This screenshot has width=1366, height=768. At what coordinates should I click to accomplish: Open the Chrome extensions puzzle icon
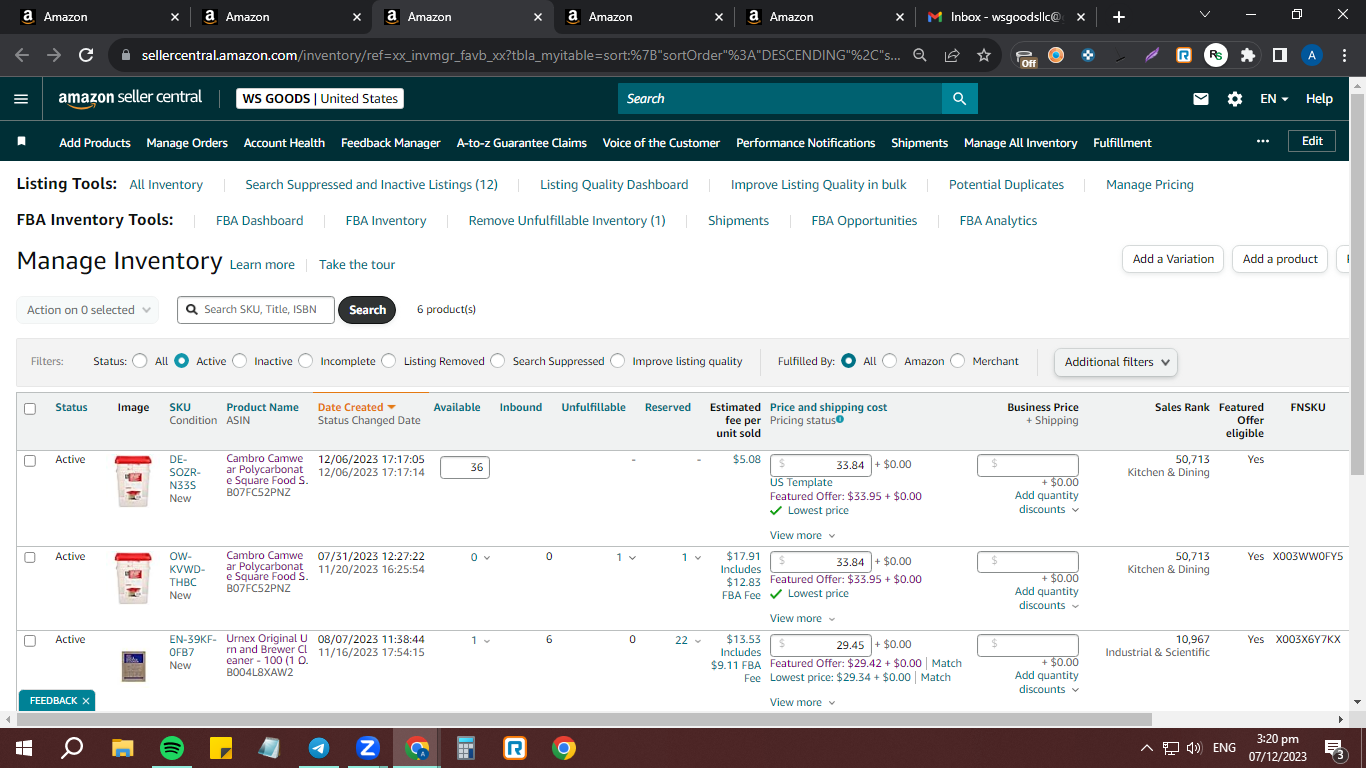point(1247,55)
